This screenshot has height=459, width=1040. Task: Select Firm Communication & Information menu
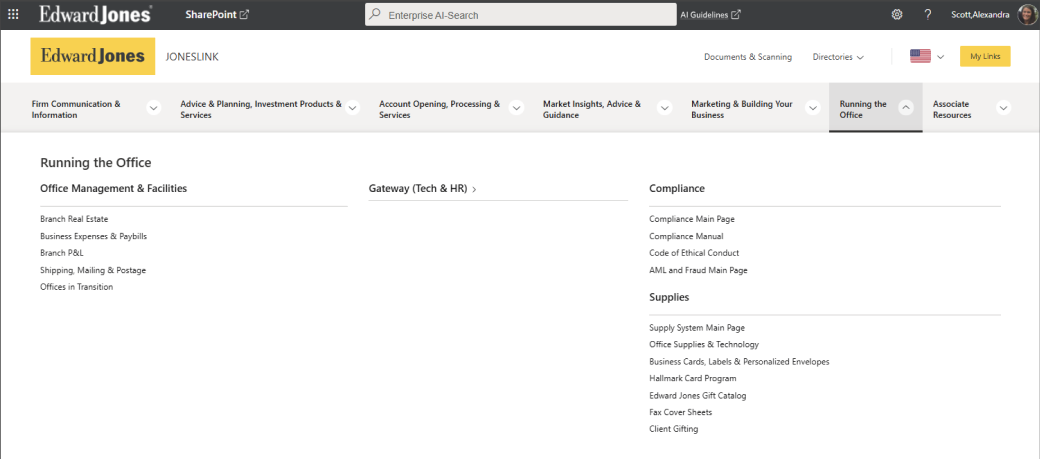pos(76,109)
